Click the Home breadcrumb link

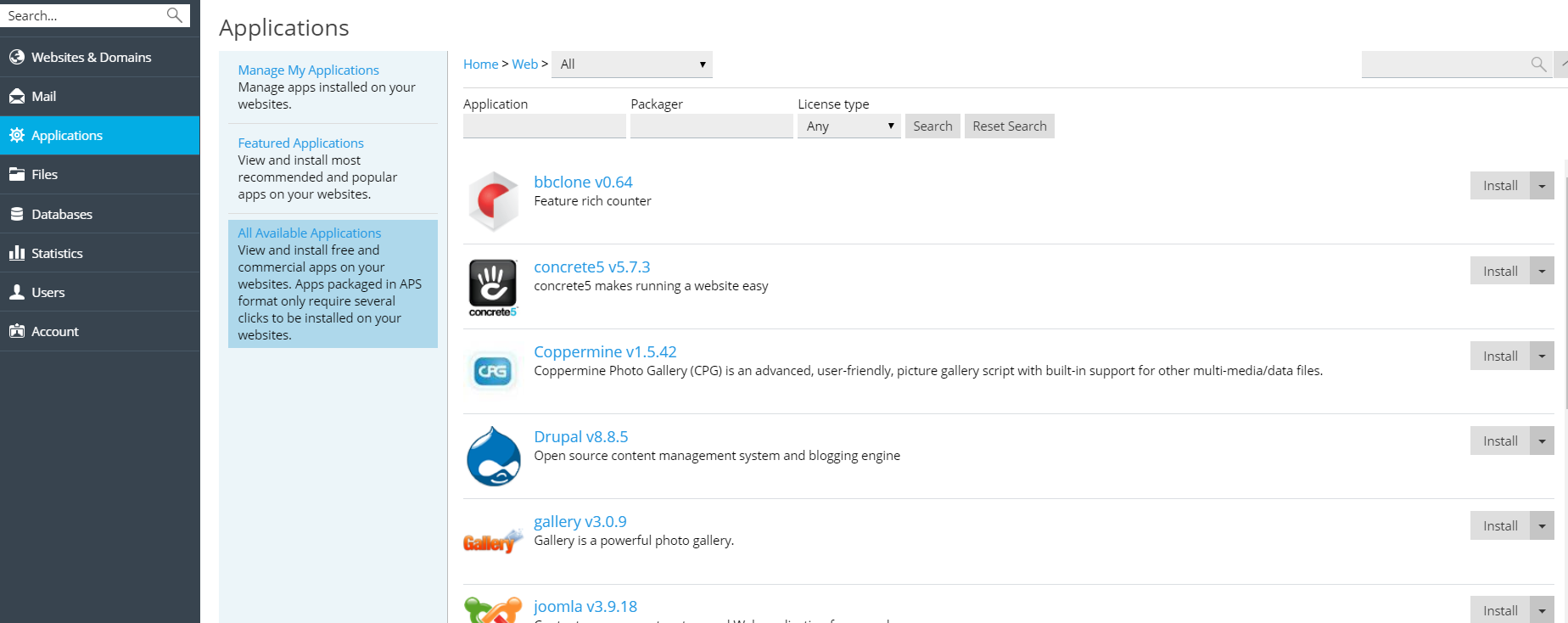point(480,65)
